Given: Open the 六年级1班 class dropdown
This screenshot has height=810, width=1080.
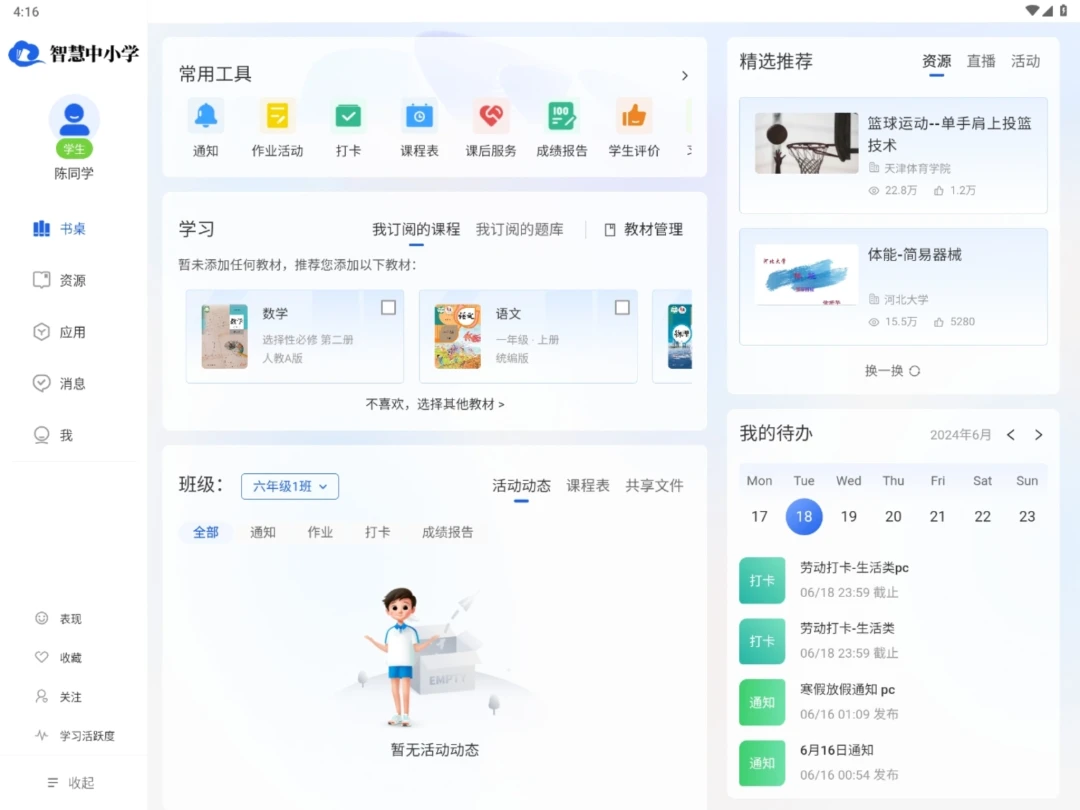Looking at the screenshot, I should pos(289,486).
